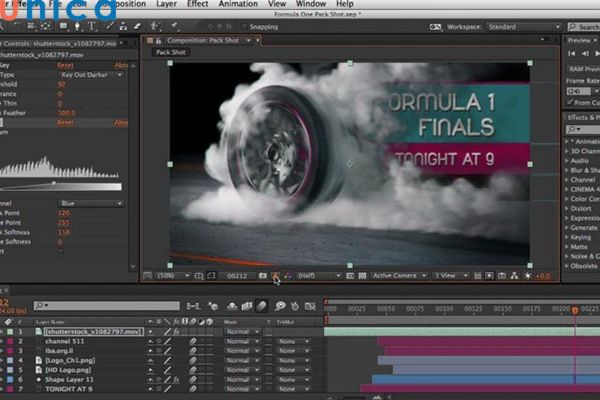The image size is (600, 400).
Task: Open the Key Out Darker type dropdown
Action: coord(91,75)
